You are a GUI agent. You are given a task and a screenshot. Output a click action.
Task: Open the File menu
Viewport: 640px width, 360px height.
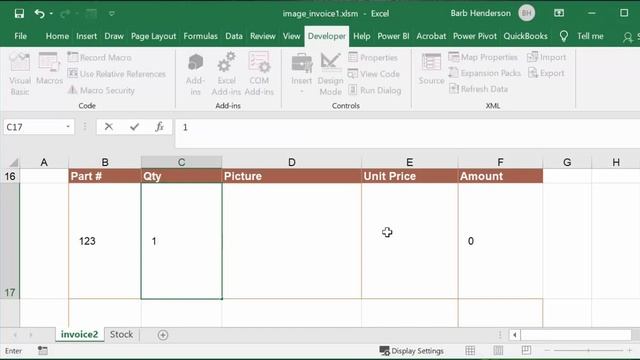(x=20, y=36)
